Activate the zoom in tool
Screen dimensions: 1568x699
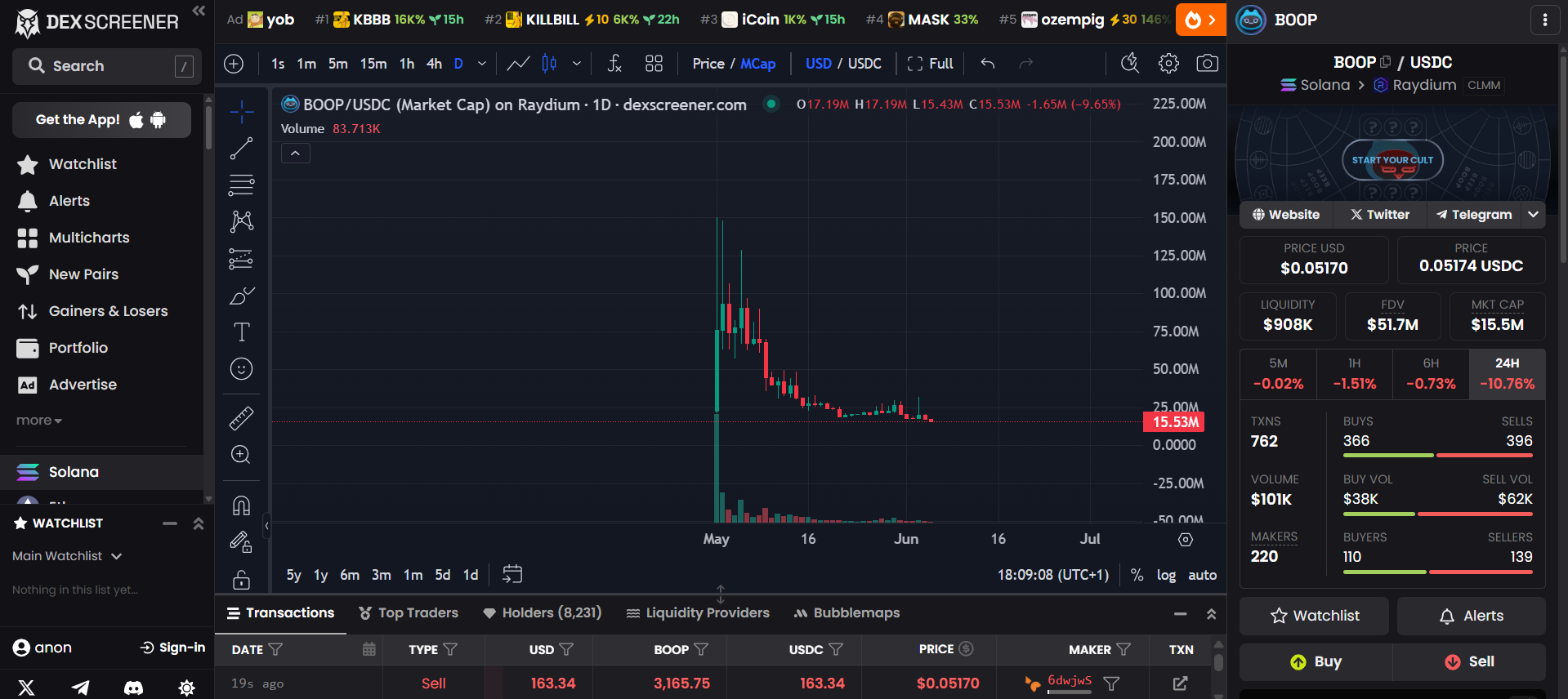click(x=241, y=455)
